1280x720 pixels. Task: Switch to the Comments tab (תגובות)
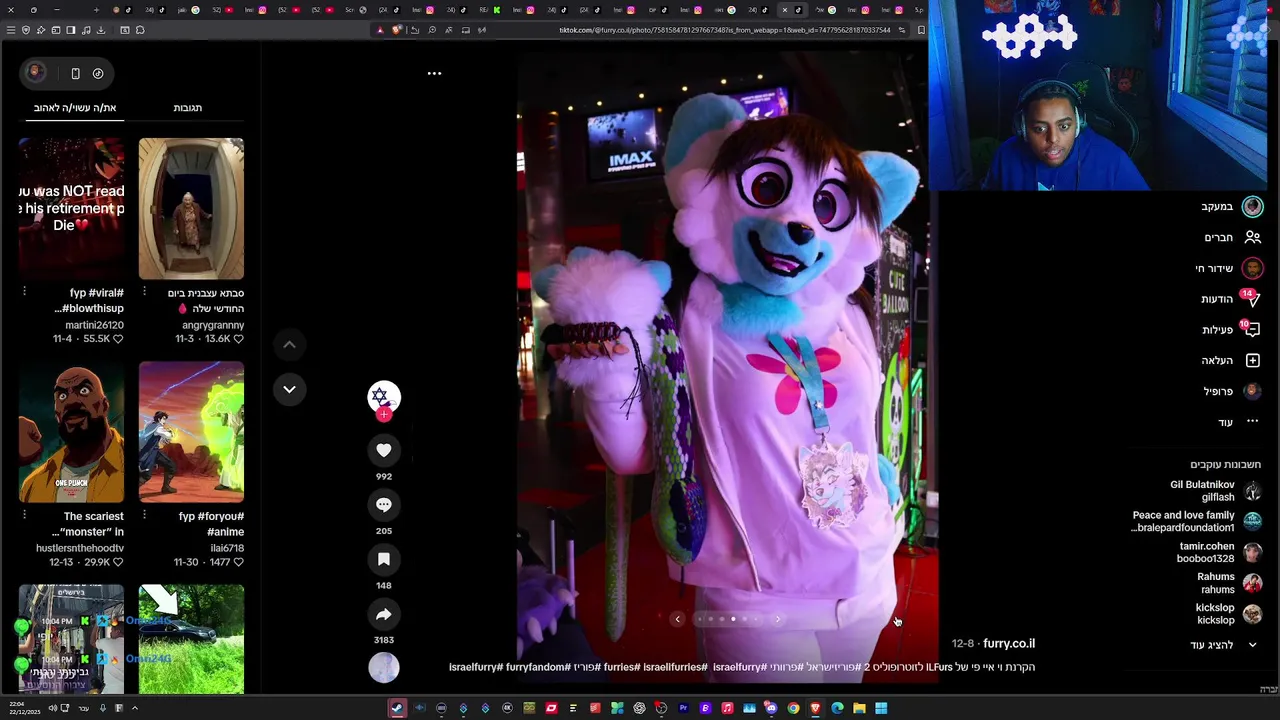click(188, 108)
